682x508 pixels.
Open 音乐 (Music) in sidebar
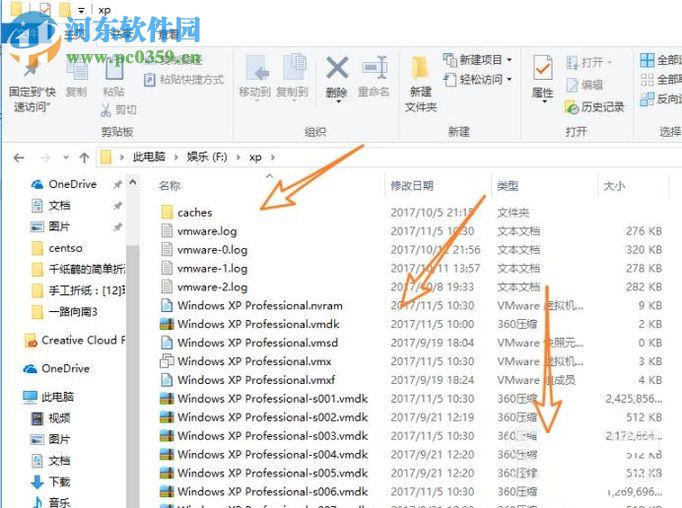pyautogui.click(x=51, y=502)
